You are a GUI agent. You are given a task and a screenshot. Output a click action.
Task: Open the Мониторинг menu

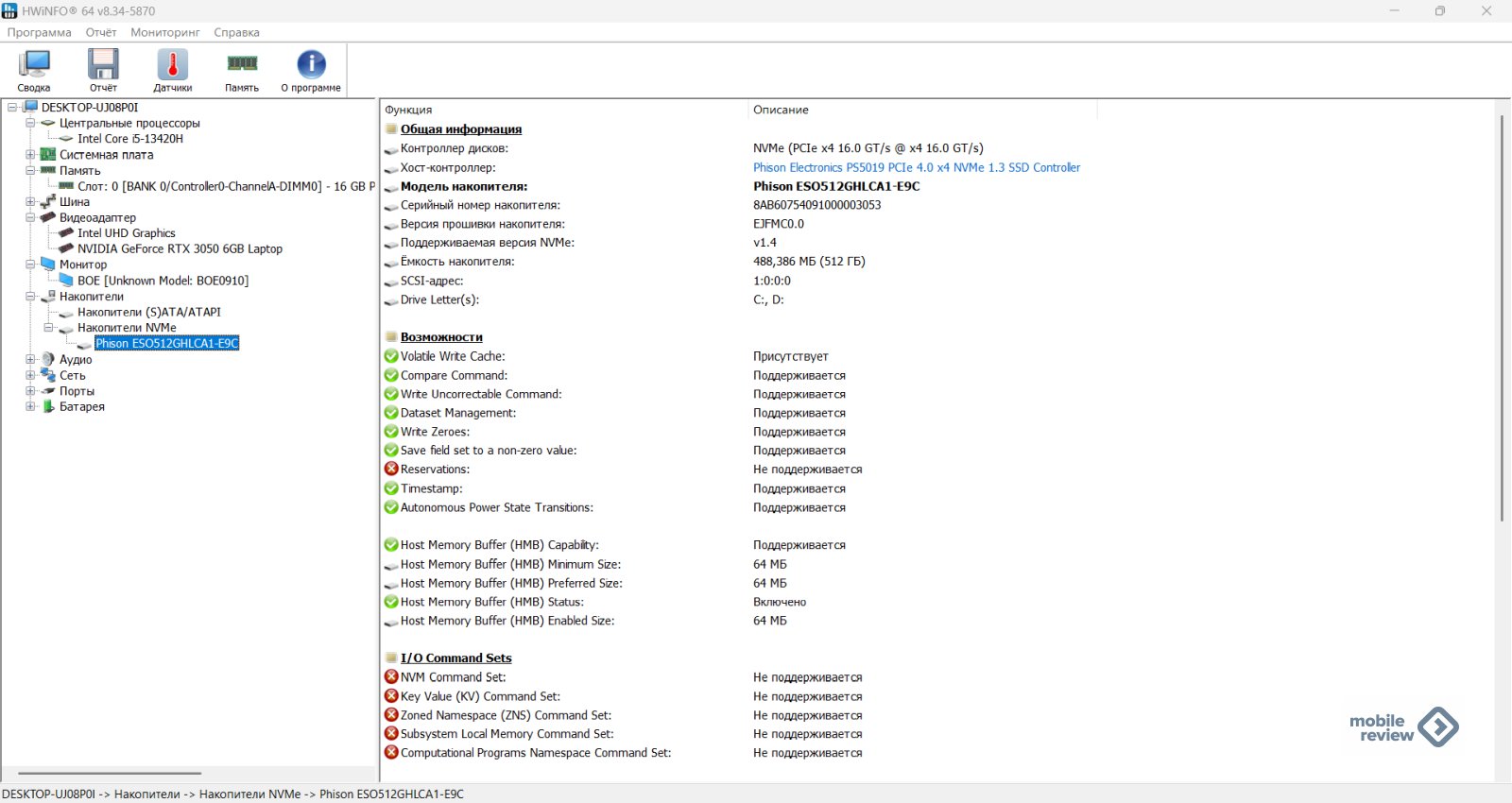coord(165,32)
